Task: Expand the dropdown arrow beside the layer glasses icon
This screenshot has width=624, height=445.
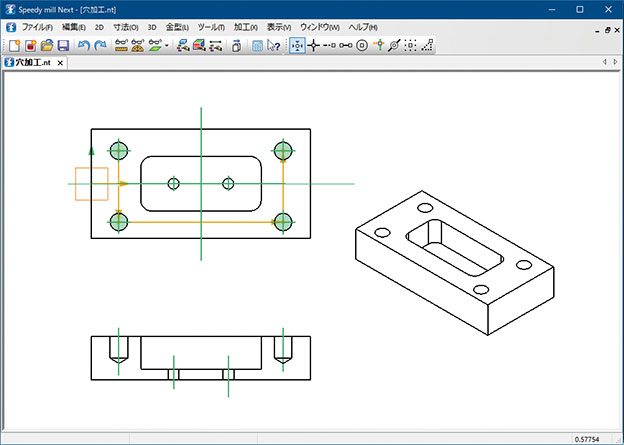Action: pyautogui.click(x=166, y=46)
